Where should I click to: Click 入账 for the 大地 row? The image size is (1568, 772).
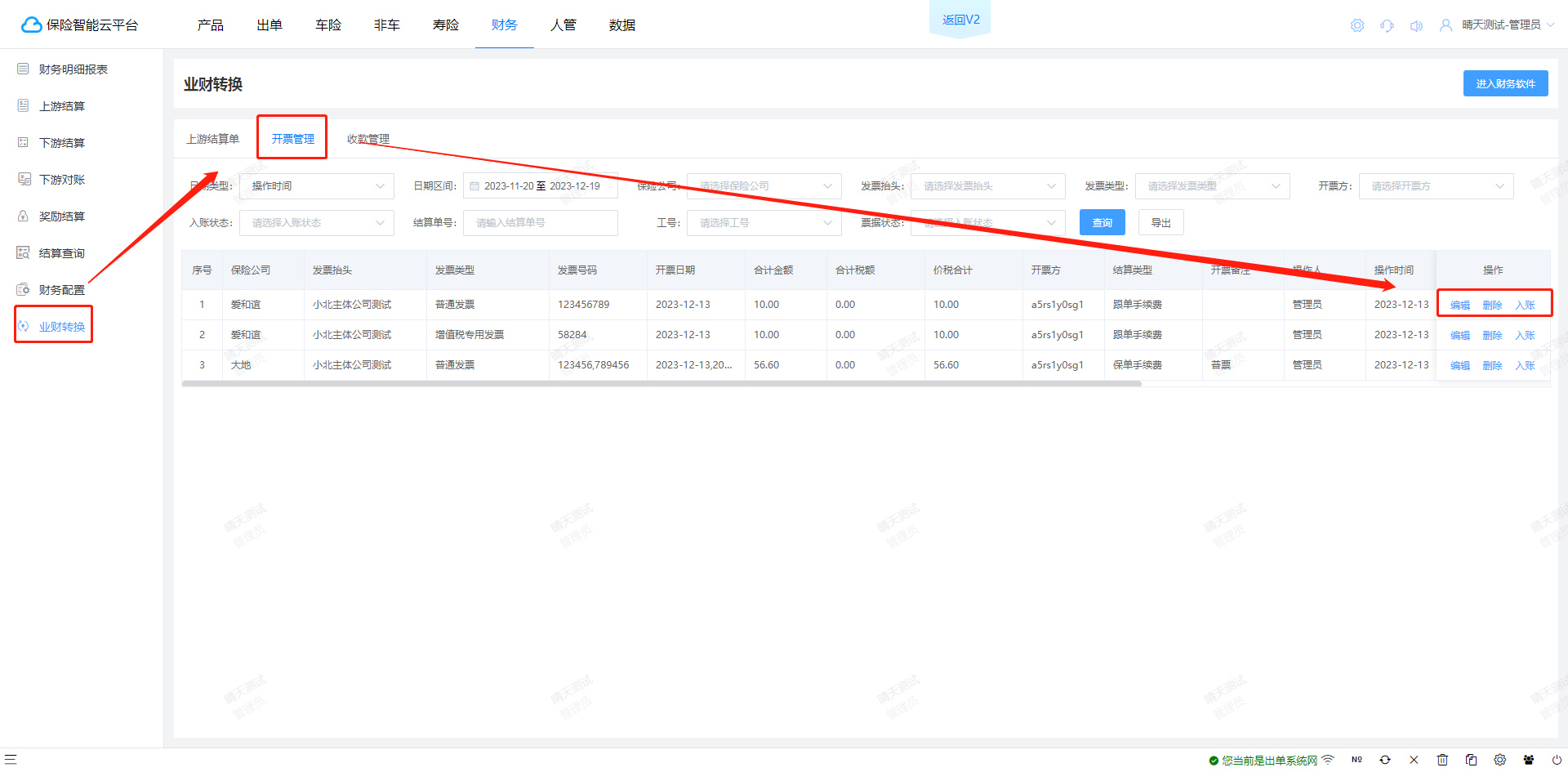coord(1525,365)
